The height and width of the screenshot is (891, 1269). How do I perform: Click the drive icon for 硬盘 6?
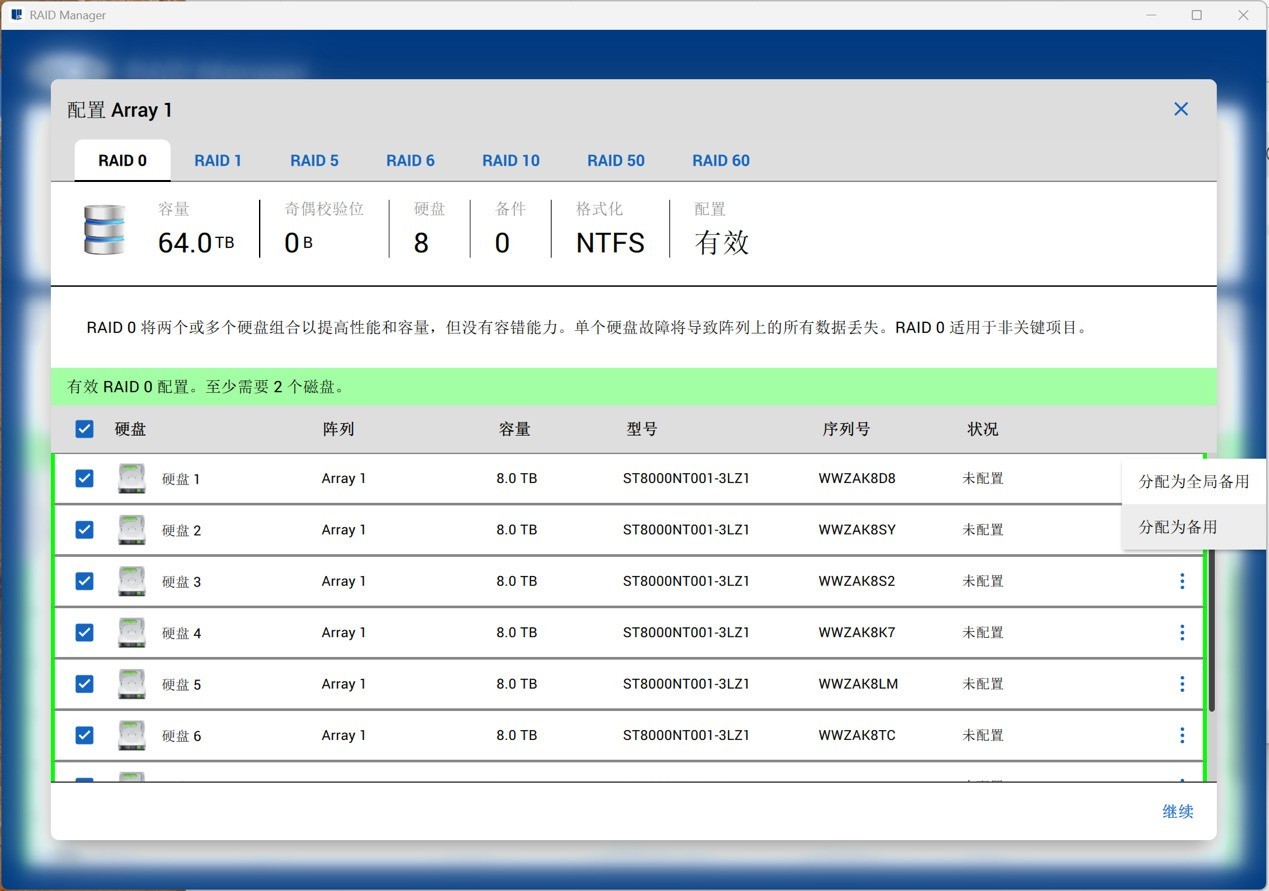point(132,735)
